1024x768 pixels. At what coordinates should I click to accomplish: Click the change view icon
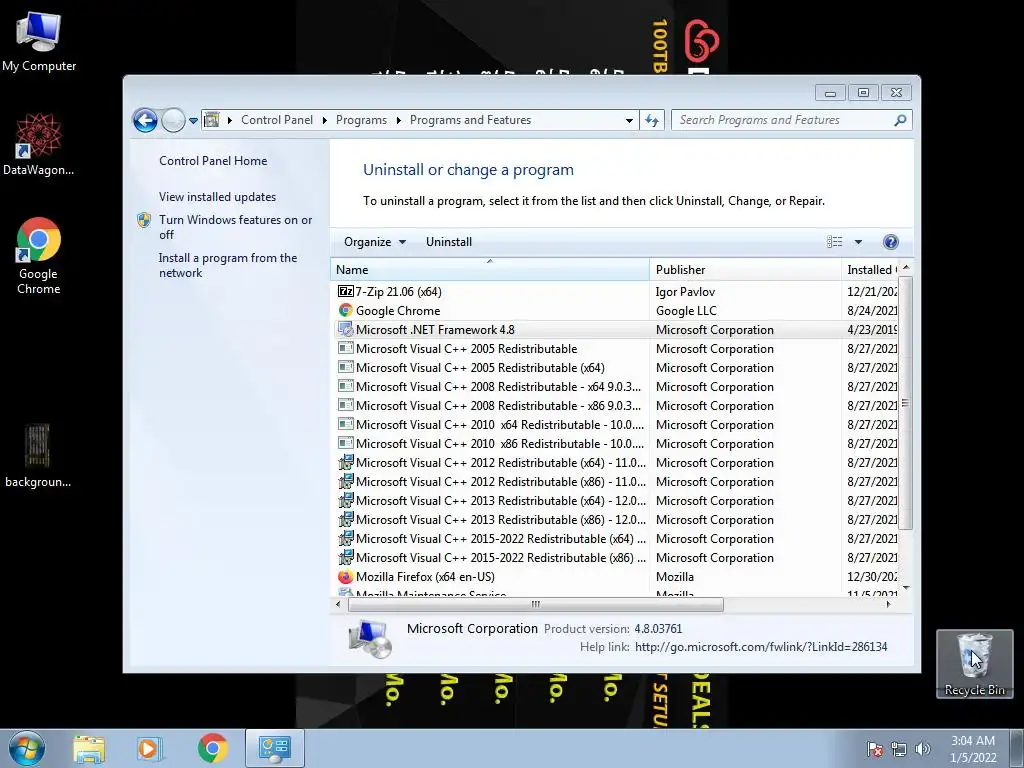click(835, 242)
